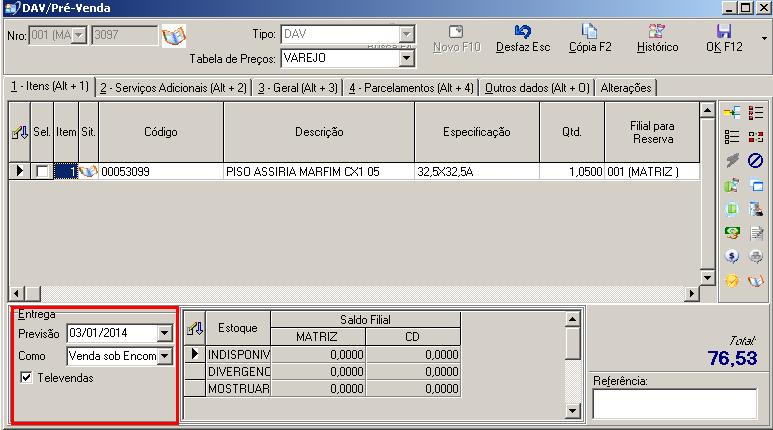
Task: Click the book icon beside number field
Action: pyautogui.click(x=174, y=36)
